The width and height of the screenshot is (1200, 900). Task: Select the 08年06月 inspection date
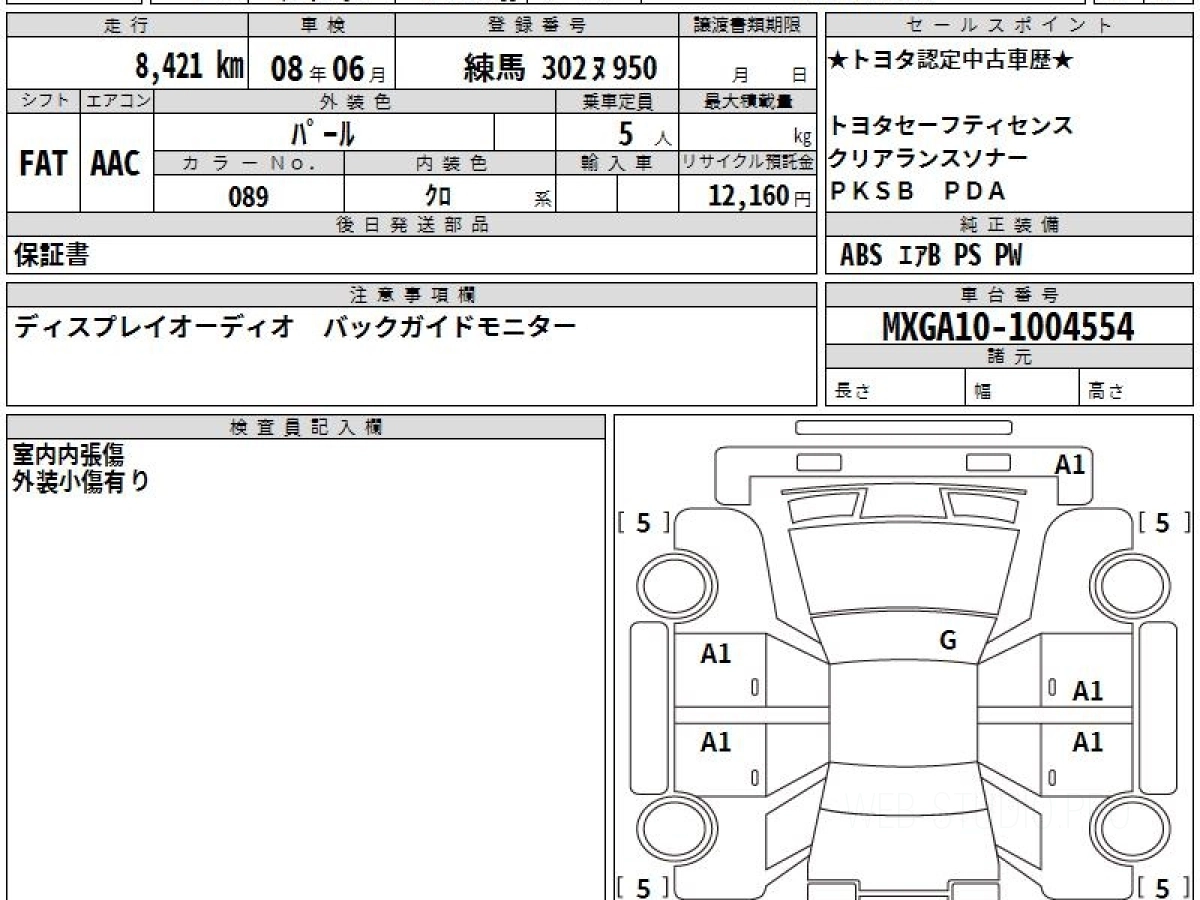(327, 68)
